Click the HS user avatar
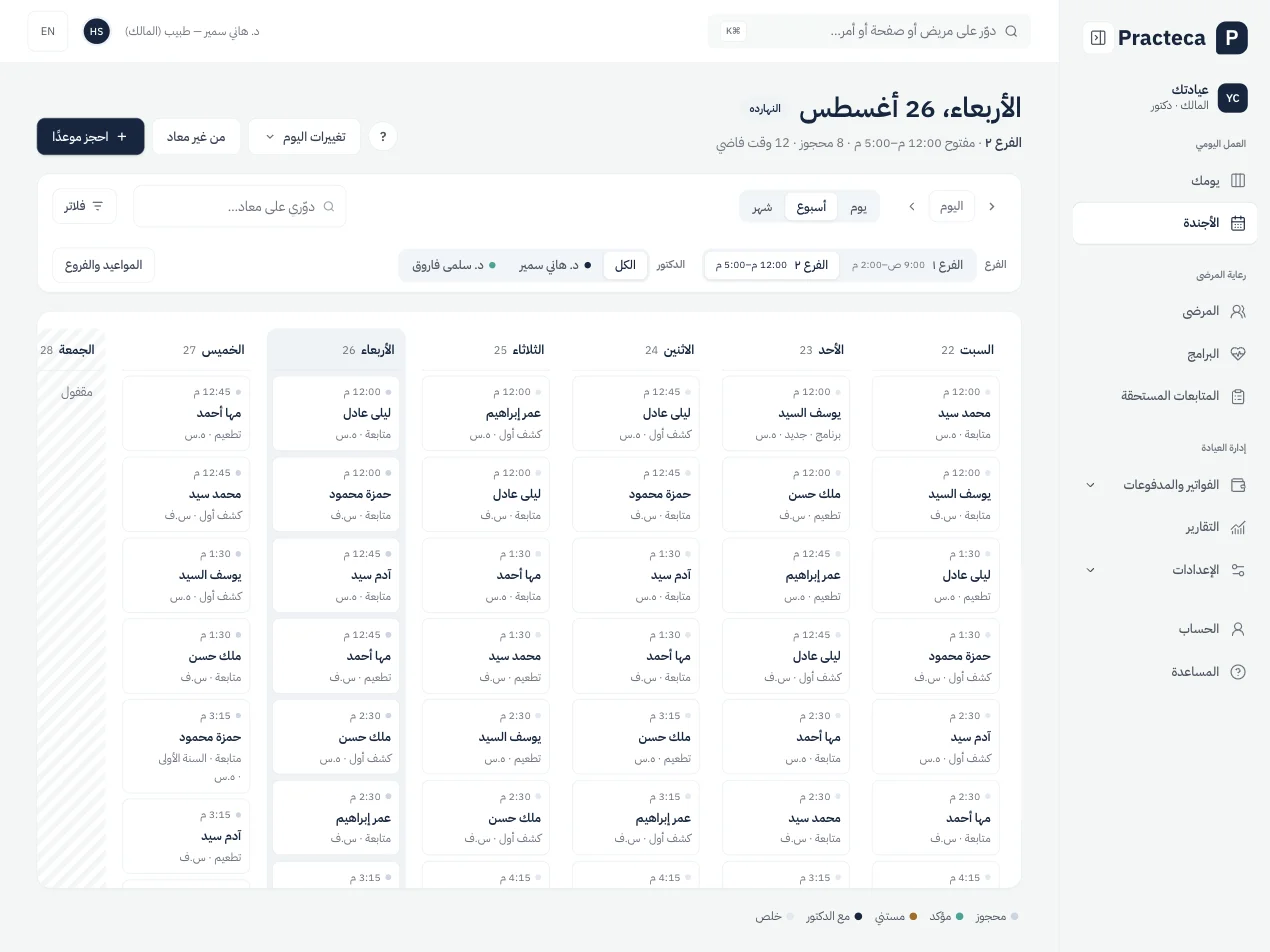Screen dimensions: 1270x952 (x=96, y=31)
